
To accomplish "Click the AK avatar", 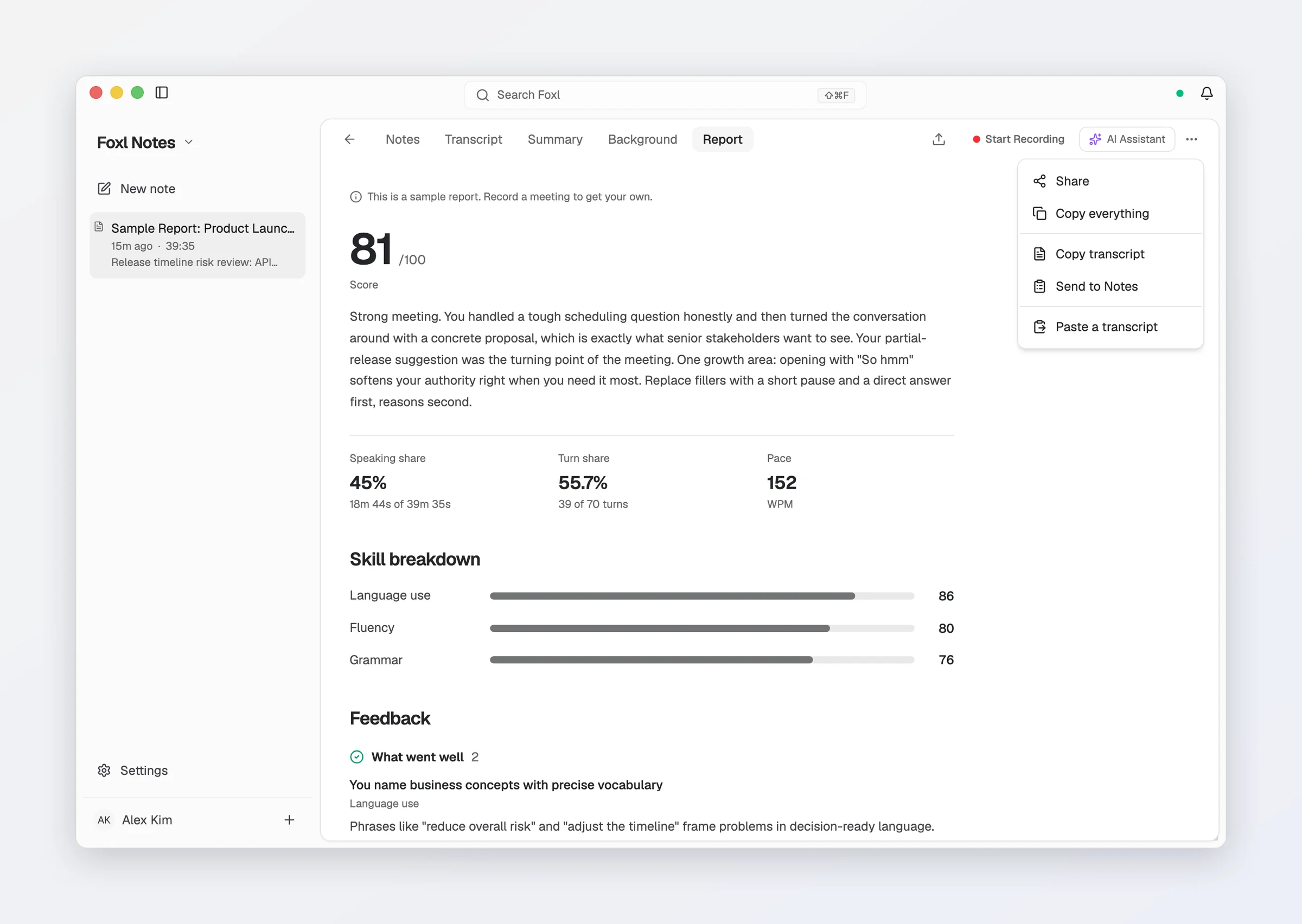I will click(104, 820).
